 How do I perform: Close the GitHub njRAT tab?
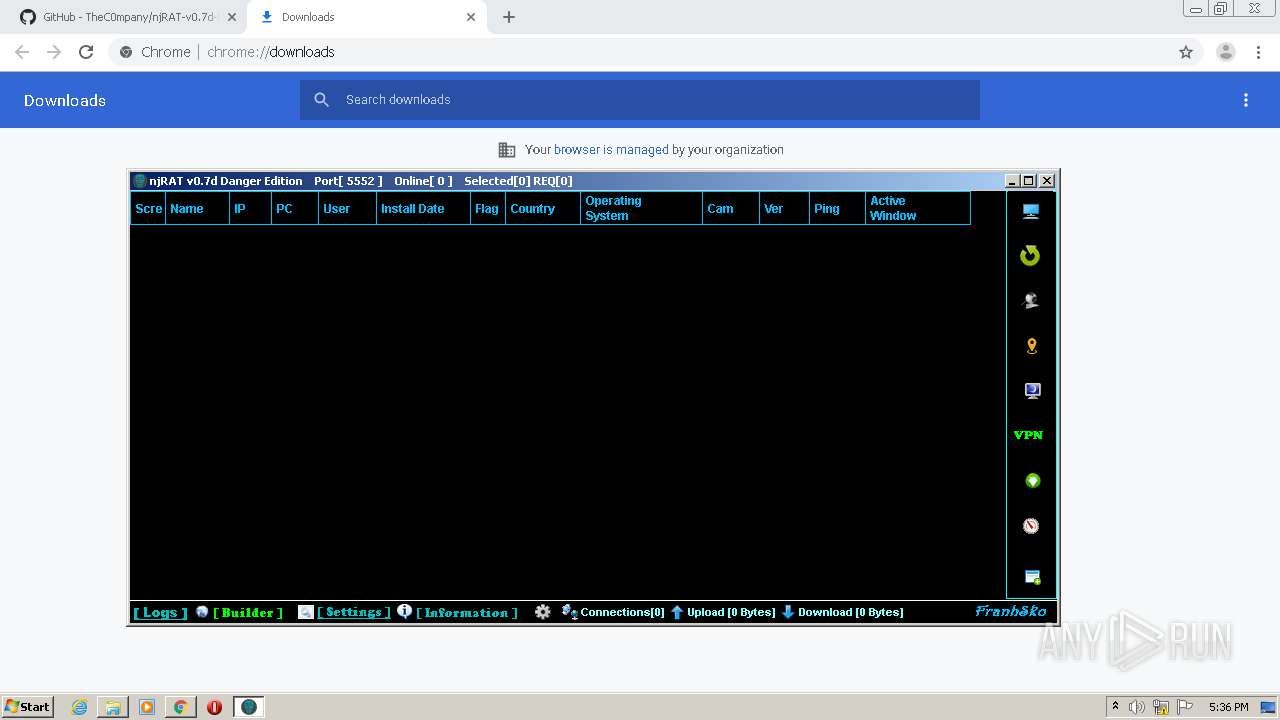(x=232, y=17)
